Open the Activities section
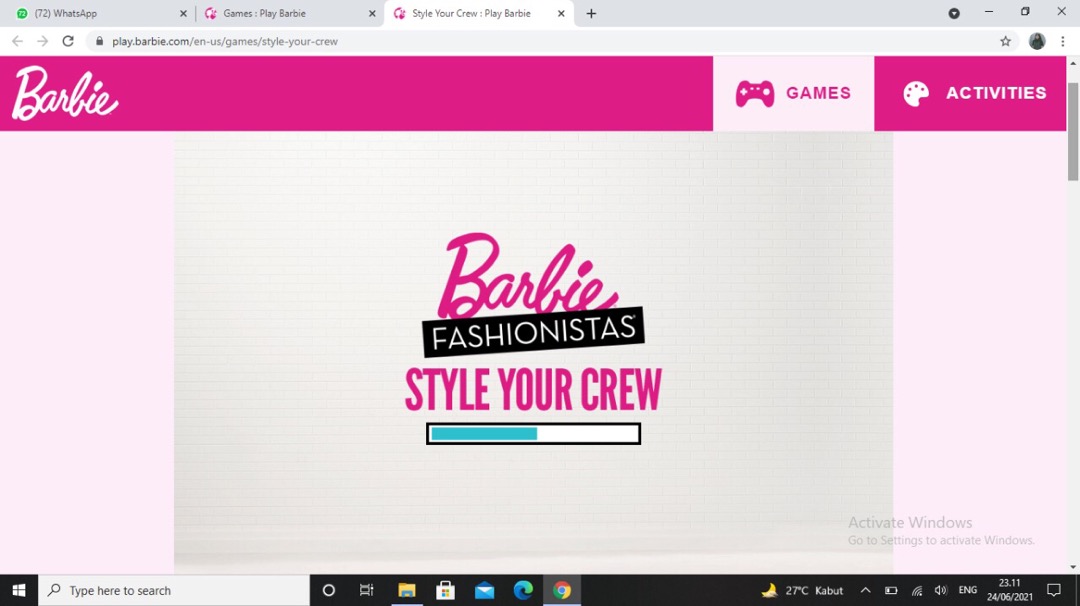Screen dimensions: 1080x606 [x=975, y=93]
